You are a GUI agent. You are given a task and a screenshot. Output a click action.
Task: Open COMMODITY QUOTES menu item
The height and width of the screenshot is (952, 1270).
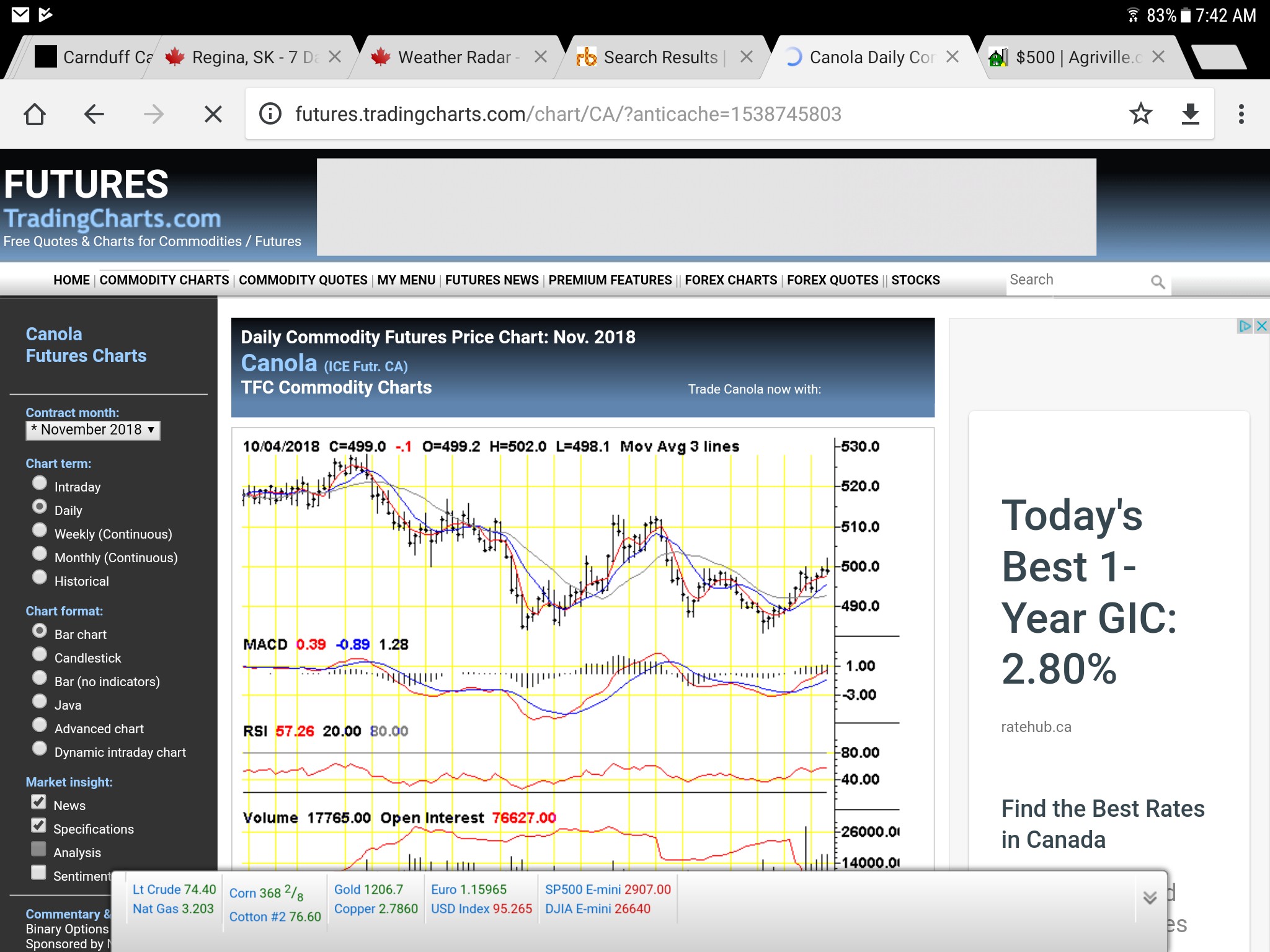click(303, 280)
